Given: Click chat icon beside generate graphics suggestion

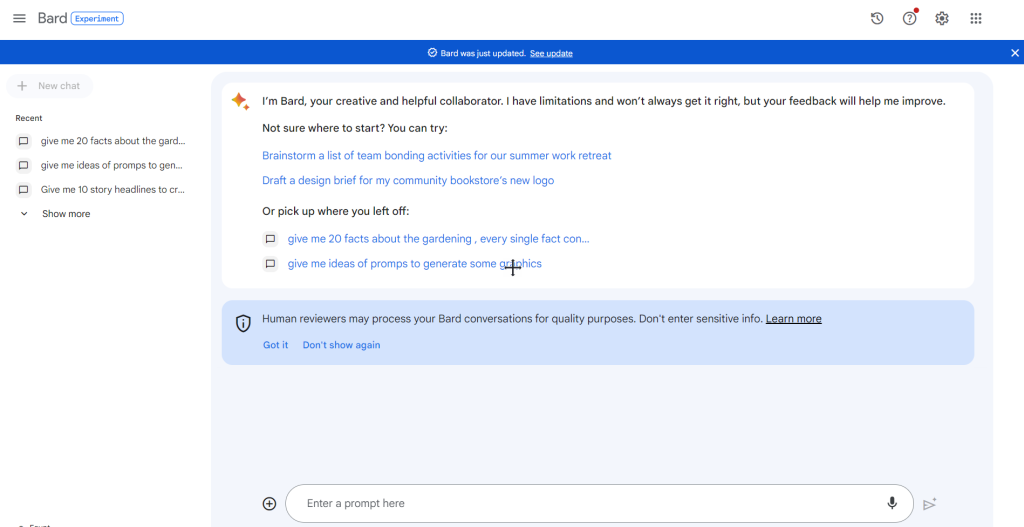Looking at the screenshot, I should coord(270,264).
